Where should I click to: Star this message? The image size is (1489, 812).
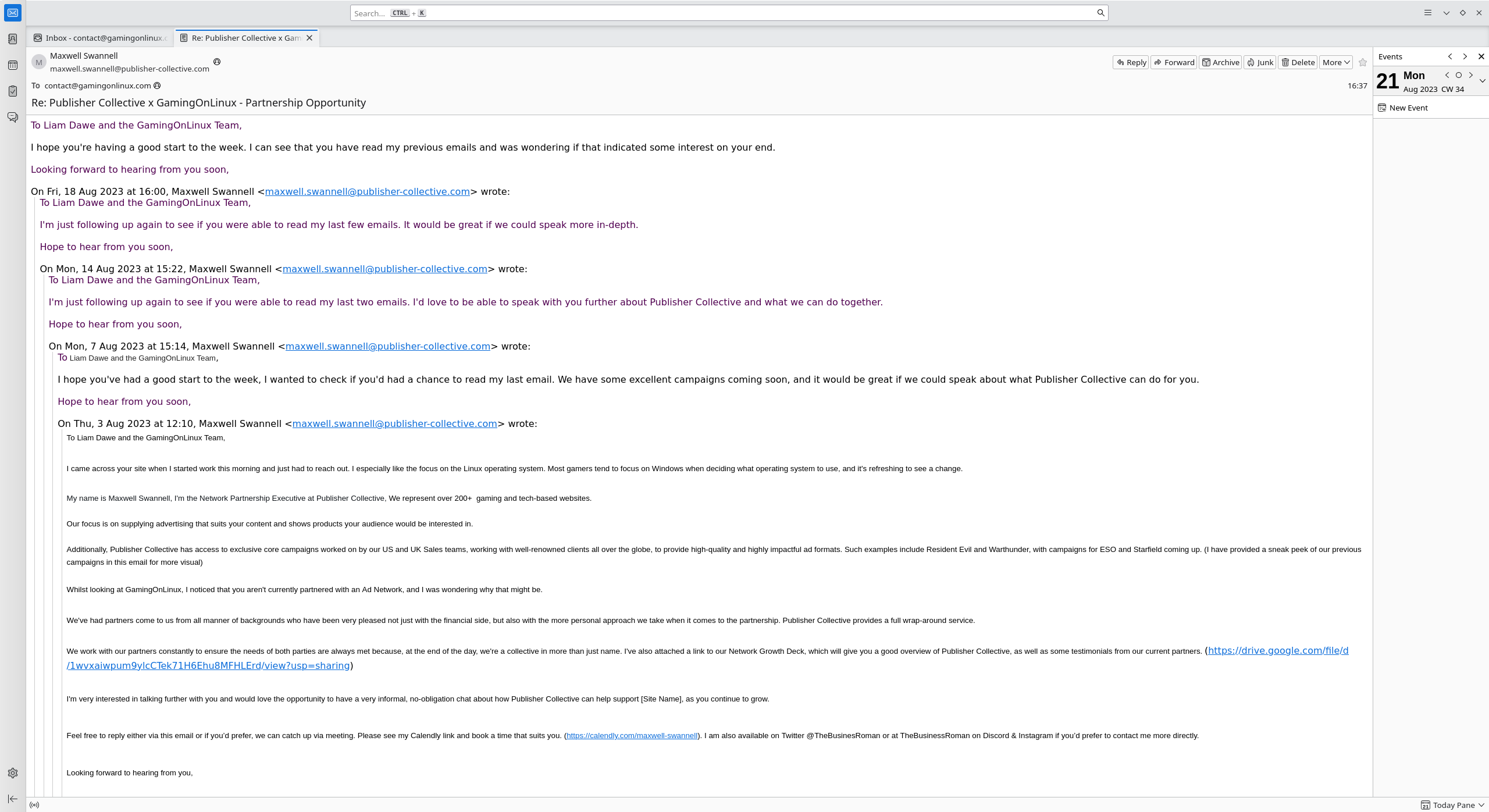pyautogui.click(x=1363, y=62)
